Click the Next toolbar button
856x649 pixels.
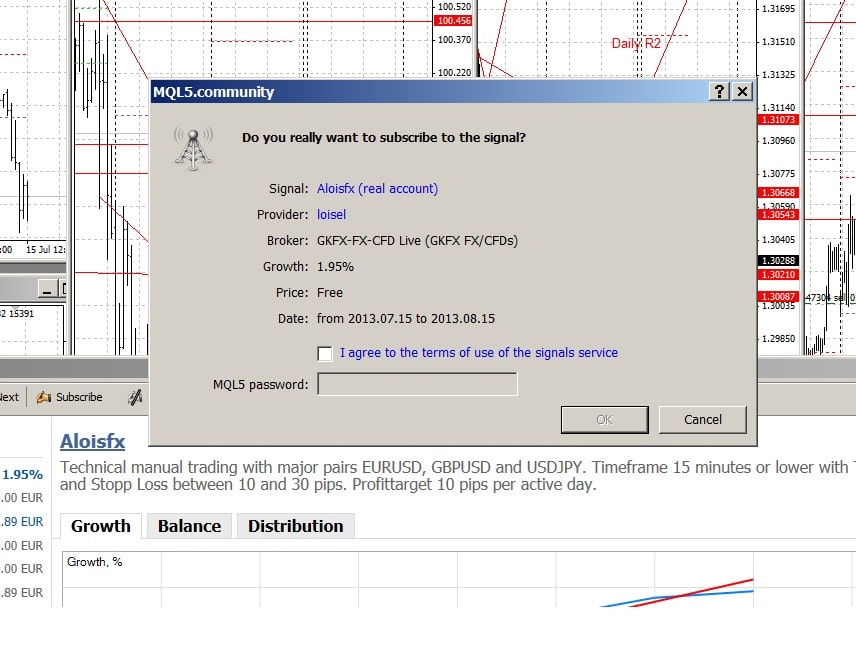pyautogui.click(x=8, y=397)
